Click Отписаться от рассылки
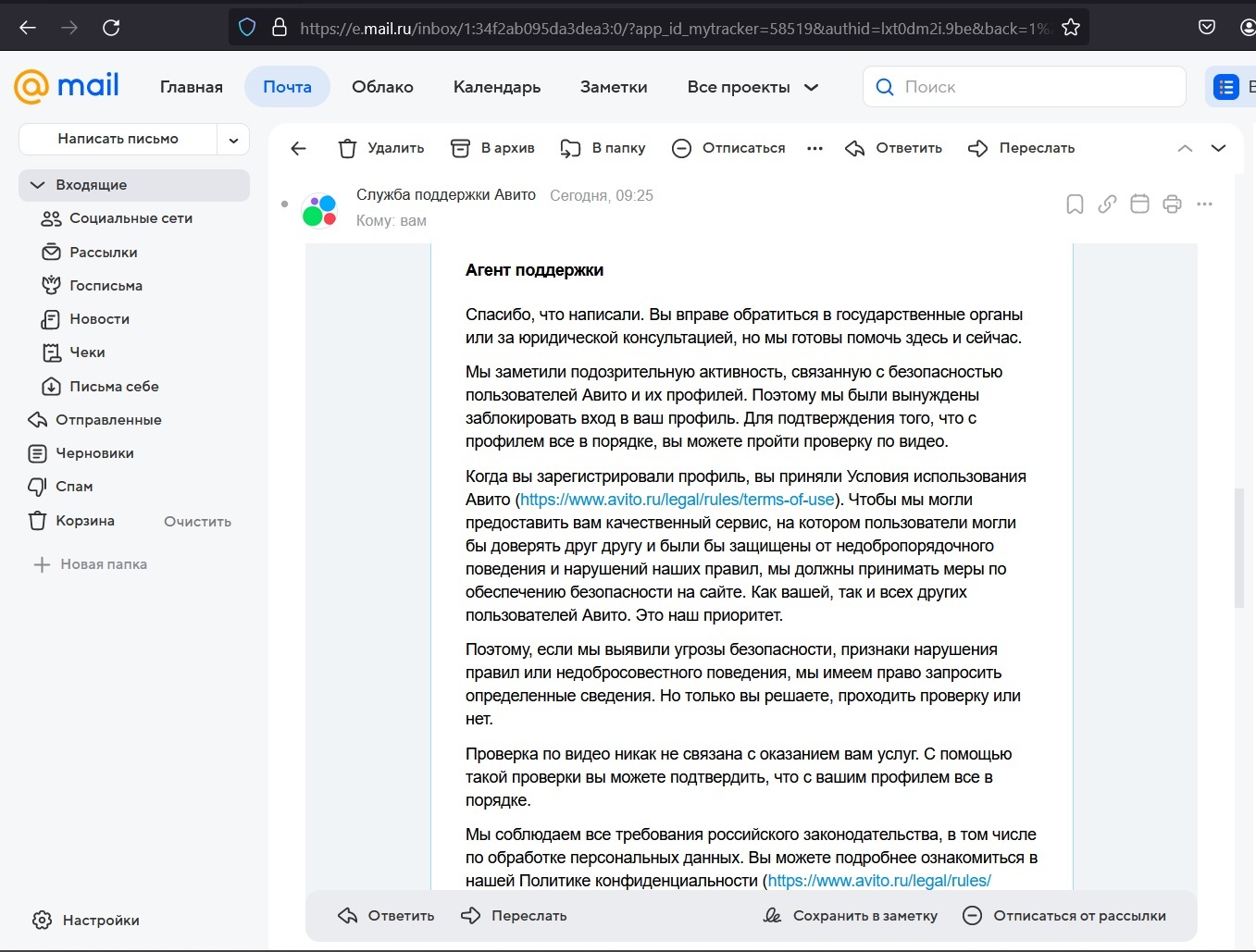The image size is (1256, 952). pos(1064,916)
